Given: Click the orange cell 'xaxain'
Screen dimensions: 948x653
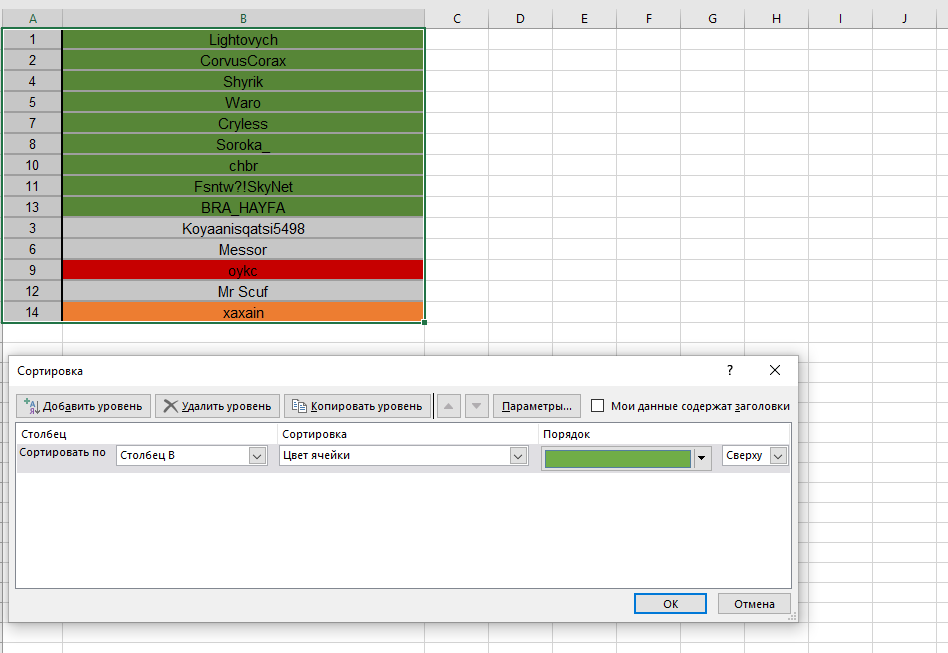Looking at the screenshot, I should coord(243,313).
